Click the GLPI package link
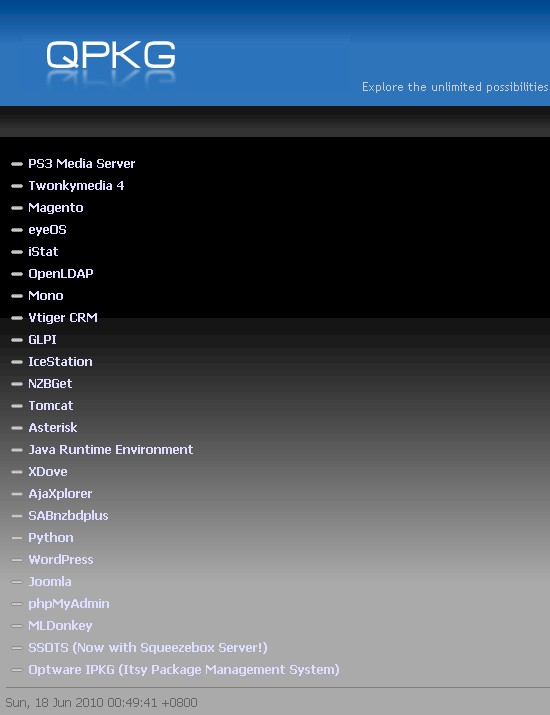 (x=42, y=340)
